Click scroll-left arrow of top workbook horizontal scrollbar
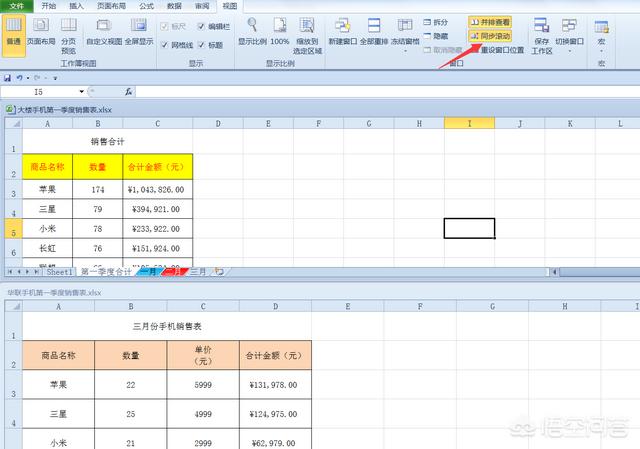Screen dimensions: 640x449 554,271
